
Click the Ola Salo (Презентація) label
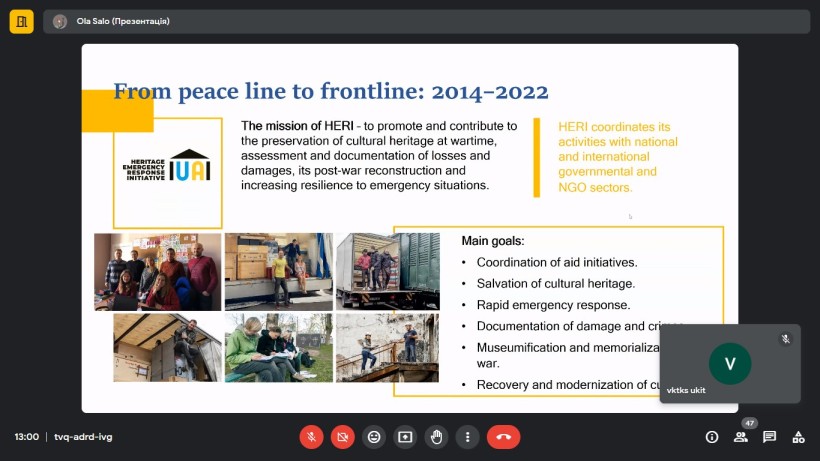click(123, 21)
